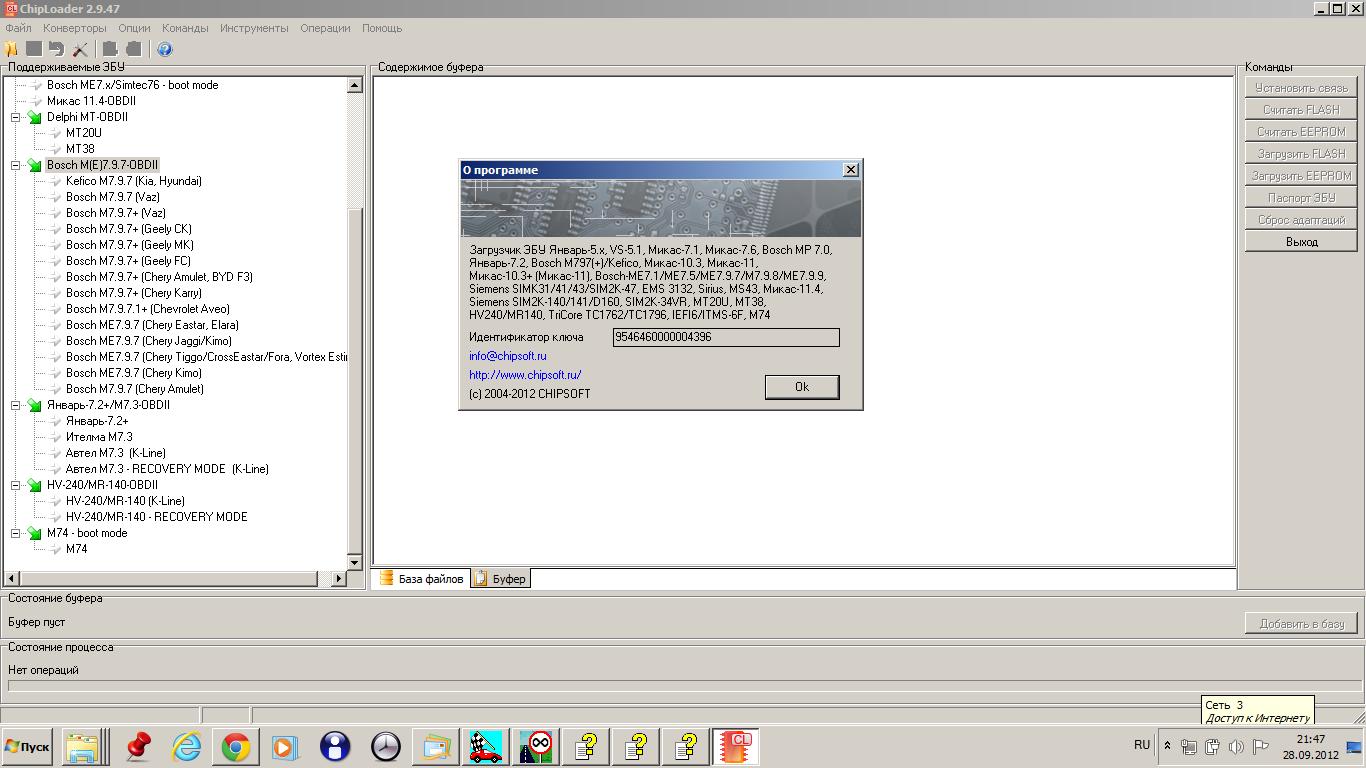Open the Инструменты menu
The height and width of the screenshot is (768, 1366).
click(254, 28)
